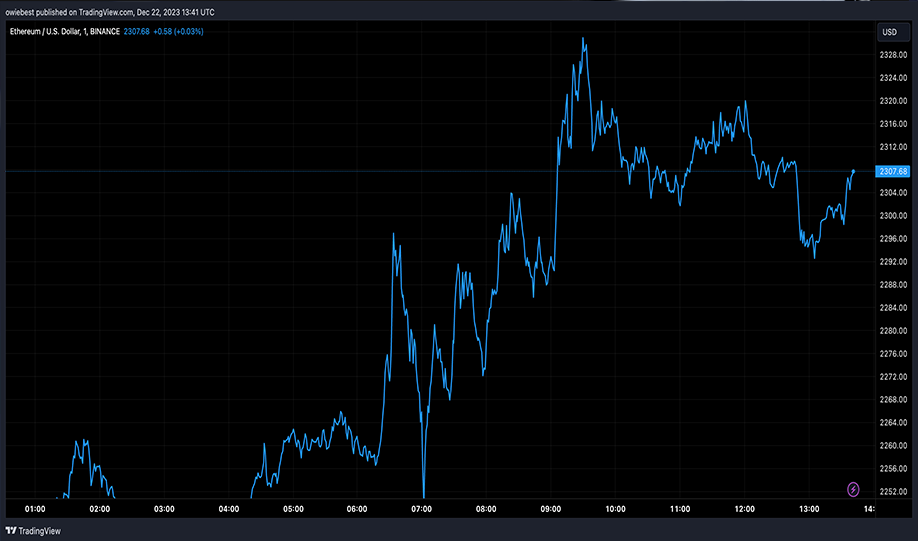Click the Ethereum / U.S. Dollar symbol title
Viewport: 918px width, 541px height.
[x=44, y=32]
